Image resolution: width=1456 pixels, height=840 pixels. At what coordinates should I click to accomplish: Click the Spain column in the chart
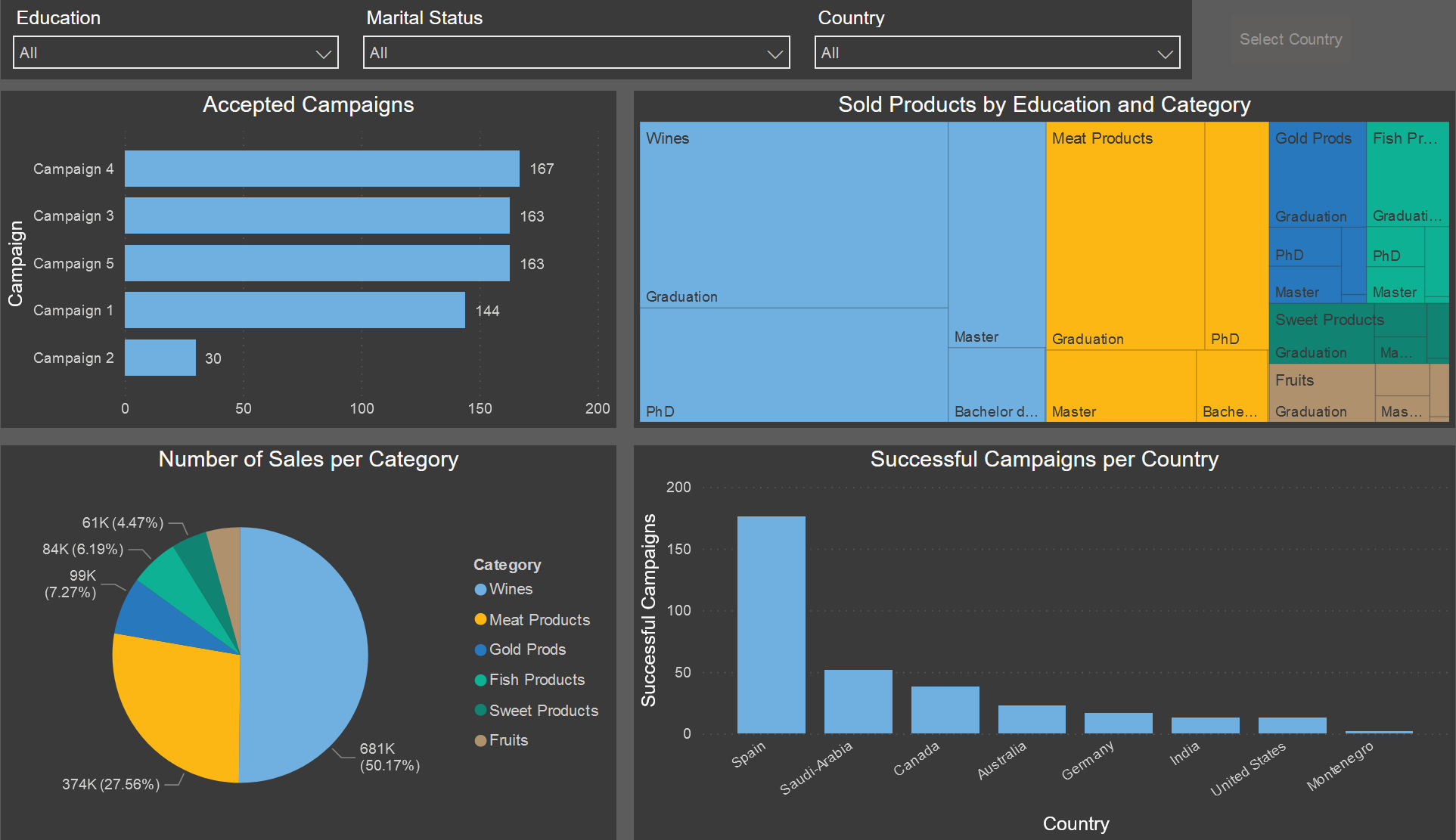click(x=771, y=625)
